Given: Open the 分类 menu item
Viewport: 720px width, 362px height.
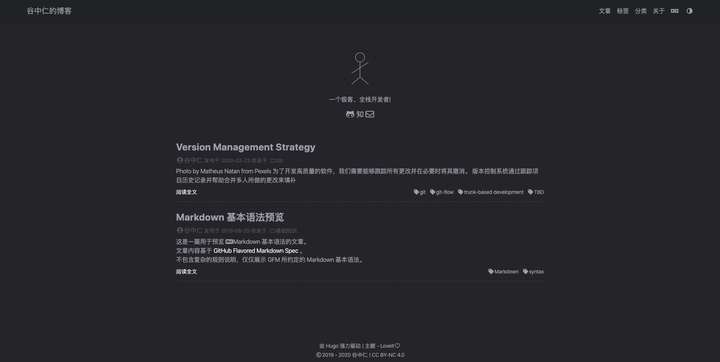Looking at the screenshot, I should coord(641,11).
